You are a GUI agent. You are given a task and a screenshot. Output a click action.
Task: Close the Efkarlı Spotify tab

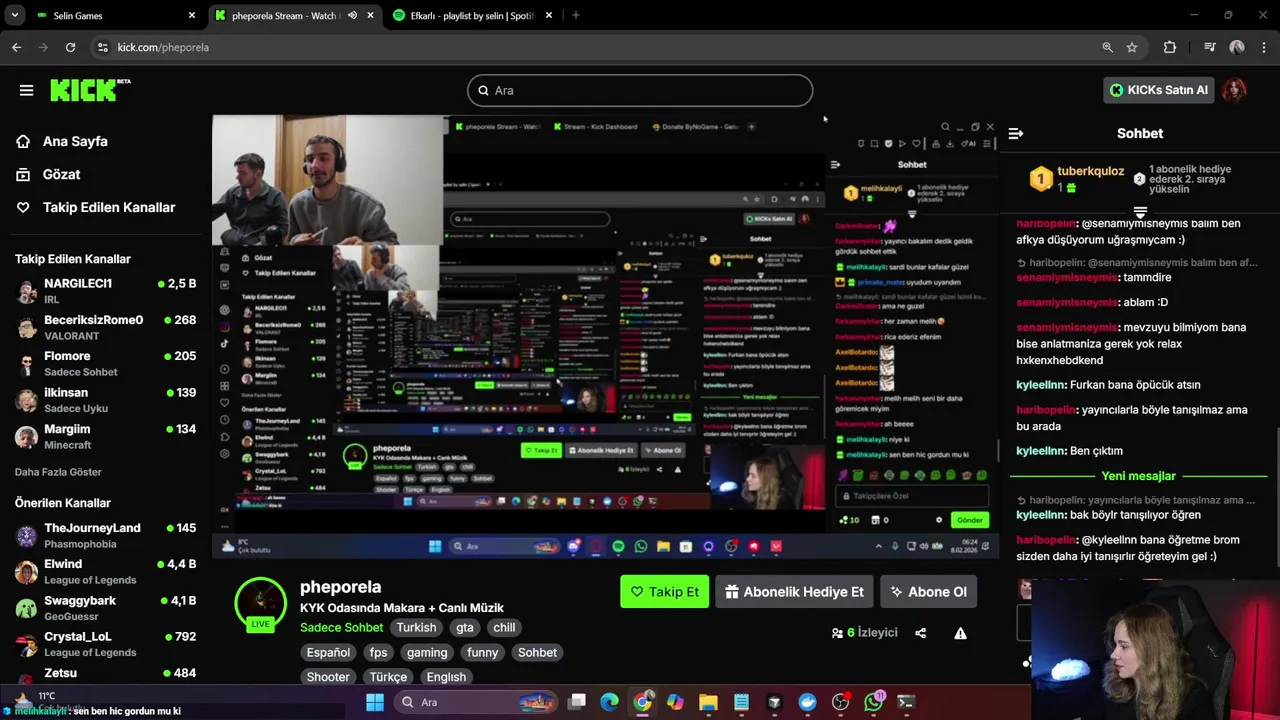tap(551, 16)
